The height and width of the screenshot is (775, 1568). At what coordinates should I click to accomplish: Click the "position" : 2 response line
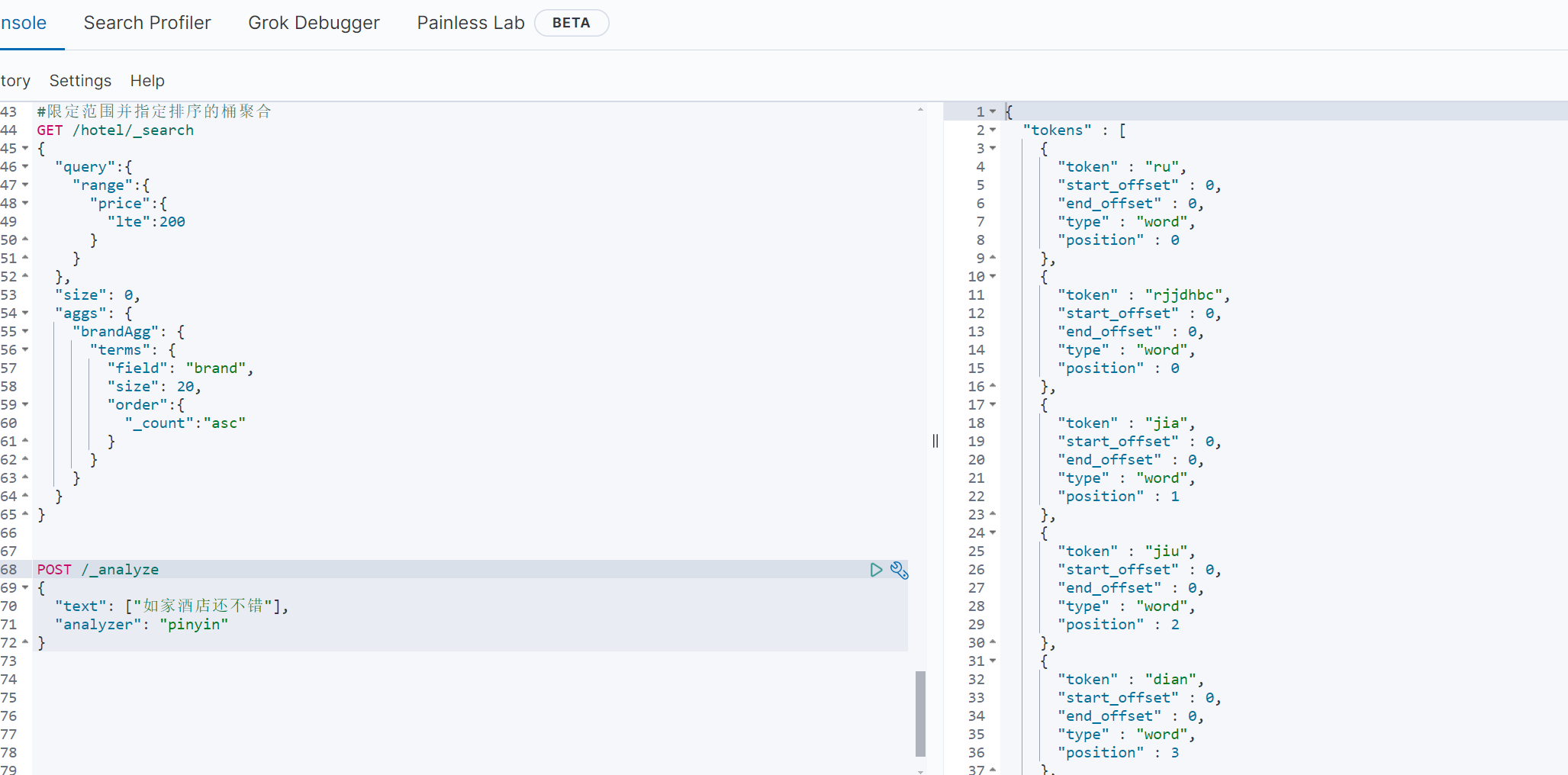[1119, 625]
